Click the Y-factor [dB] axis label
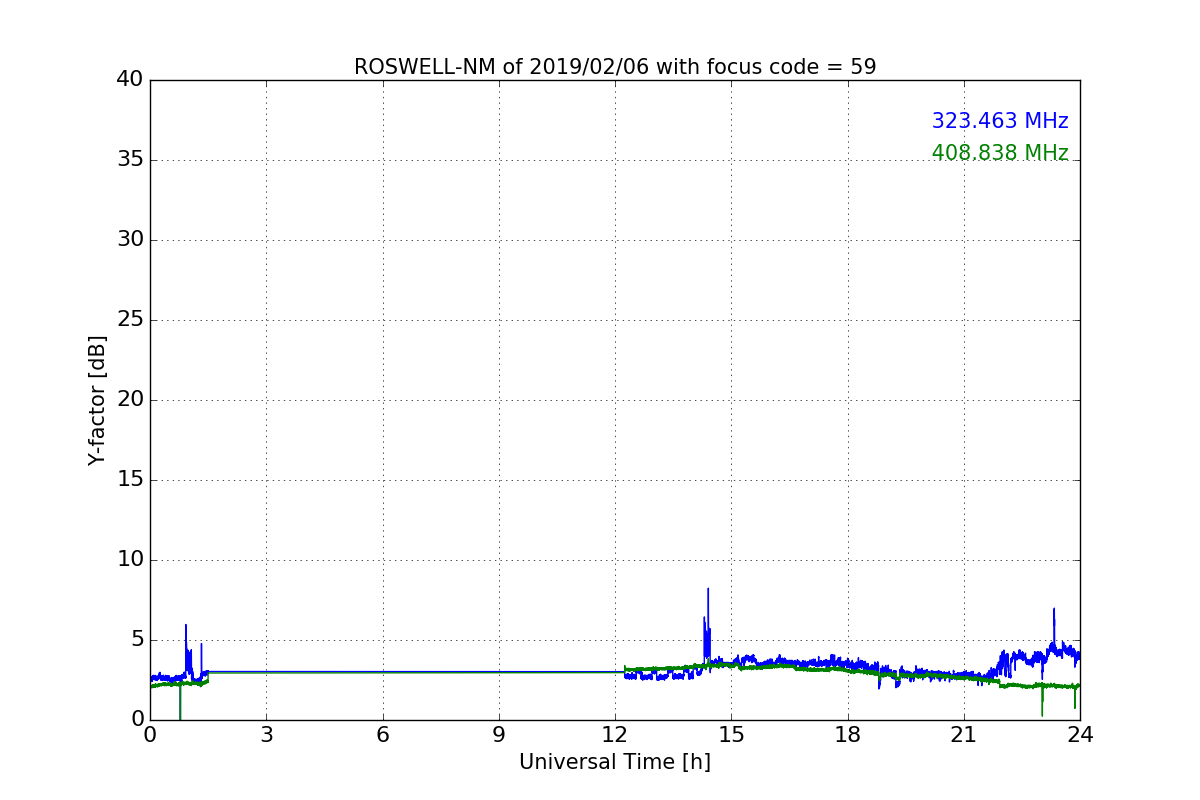This screenshot has height=800, width=1200. (97, 400)
